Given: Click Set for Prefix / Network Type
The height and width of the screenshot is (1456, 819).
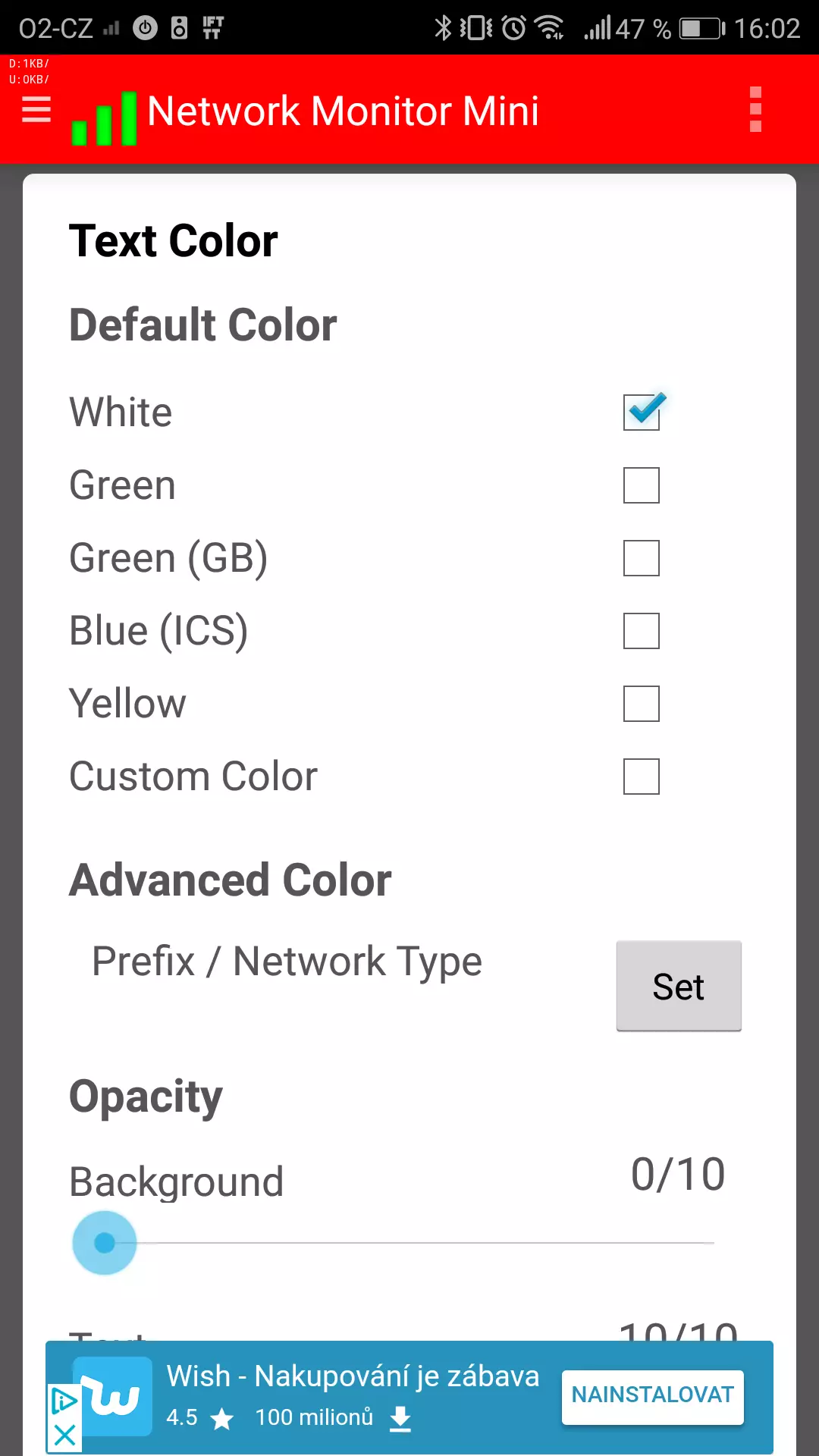Looking at the screenshot, I should [x=679, y=986].
